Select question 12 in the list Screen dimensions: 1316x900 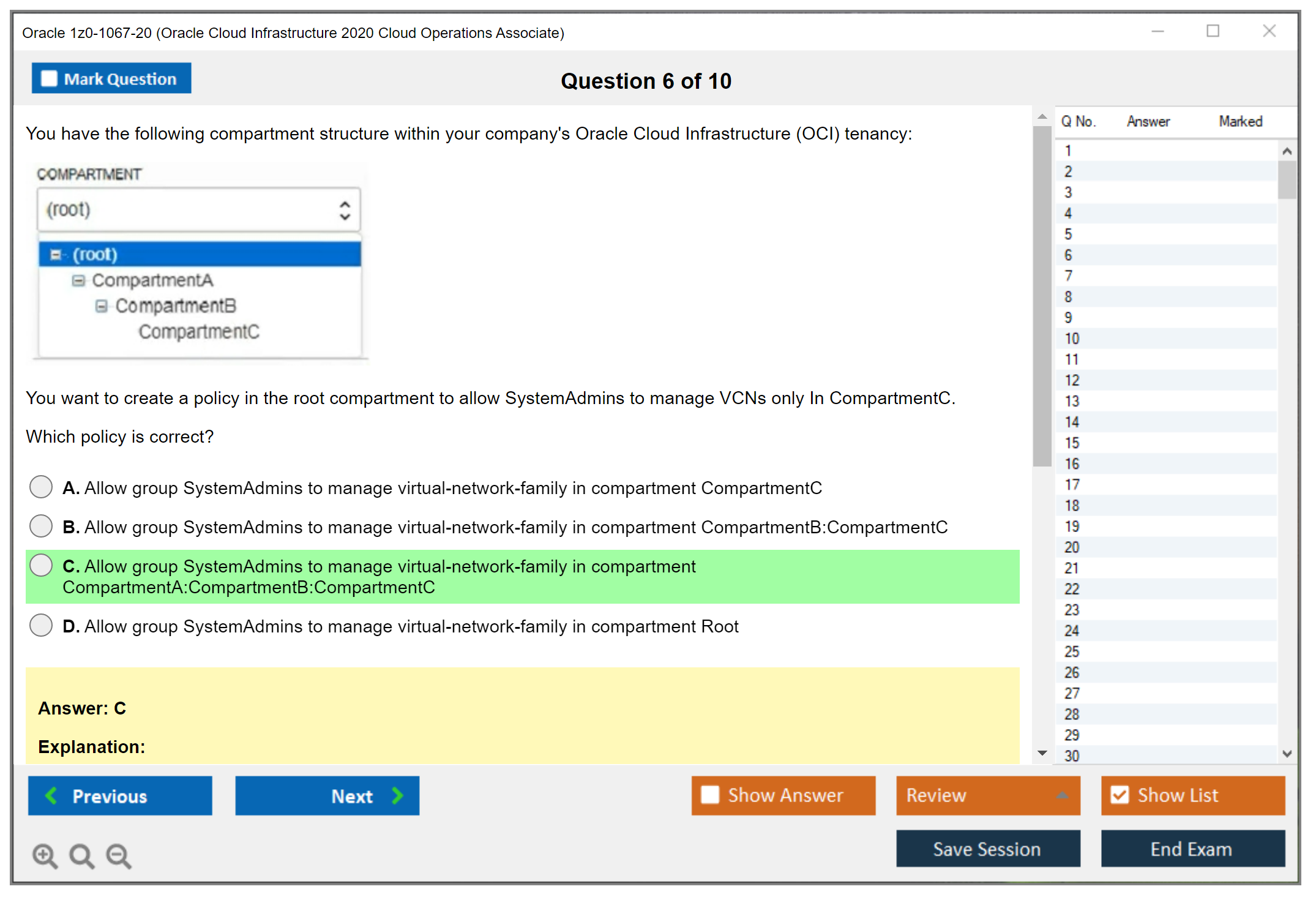(x=1072, y=380)
